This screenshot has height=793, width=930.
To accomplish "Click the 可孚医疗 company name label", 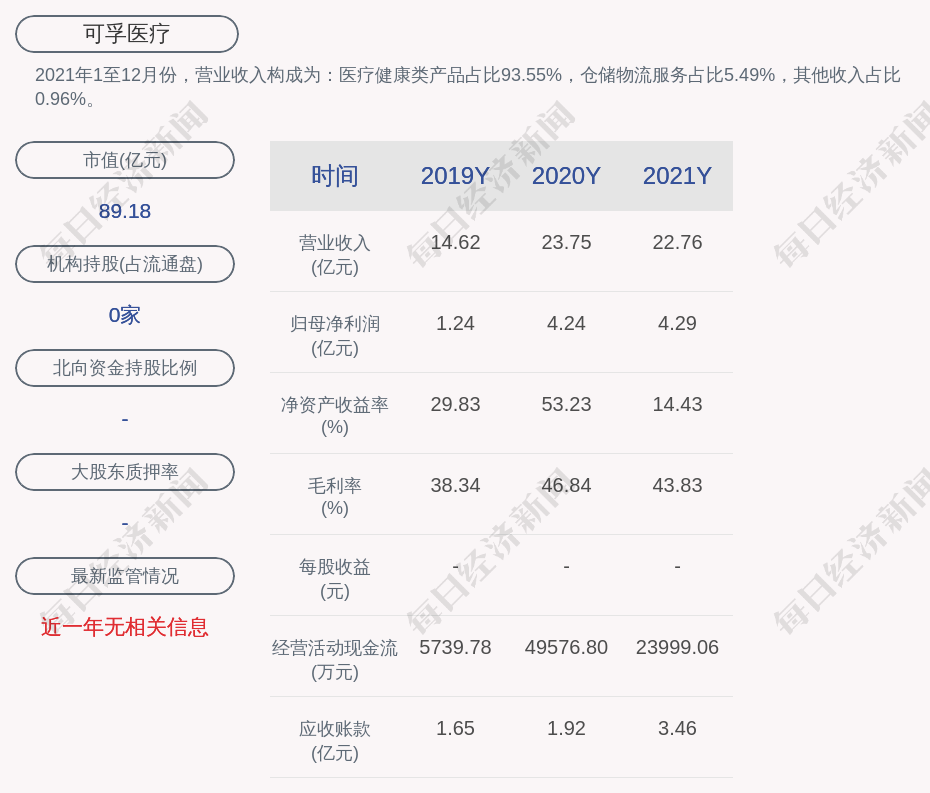I will click(x=126, y=34).
